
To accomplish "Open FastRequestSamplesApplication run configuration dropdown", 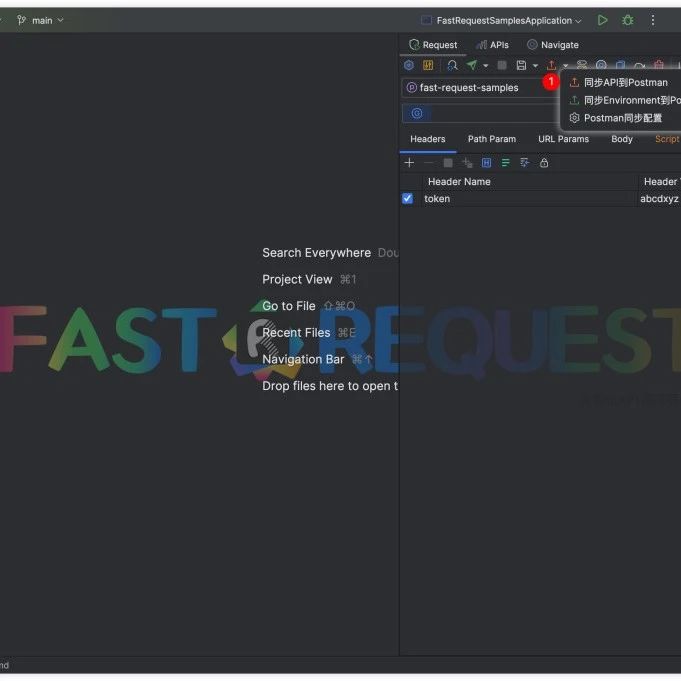I will tap(501, 20).
